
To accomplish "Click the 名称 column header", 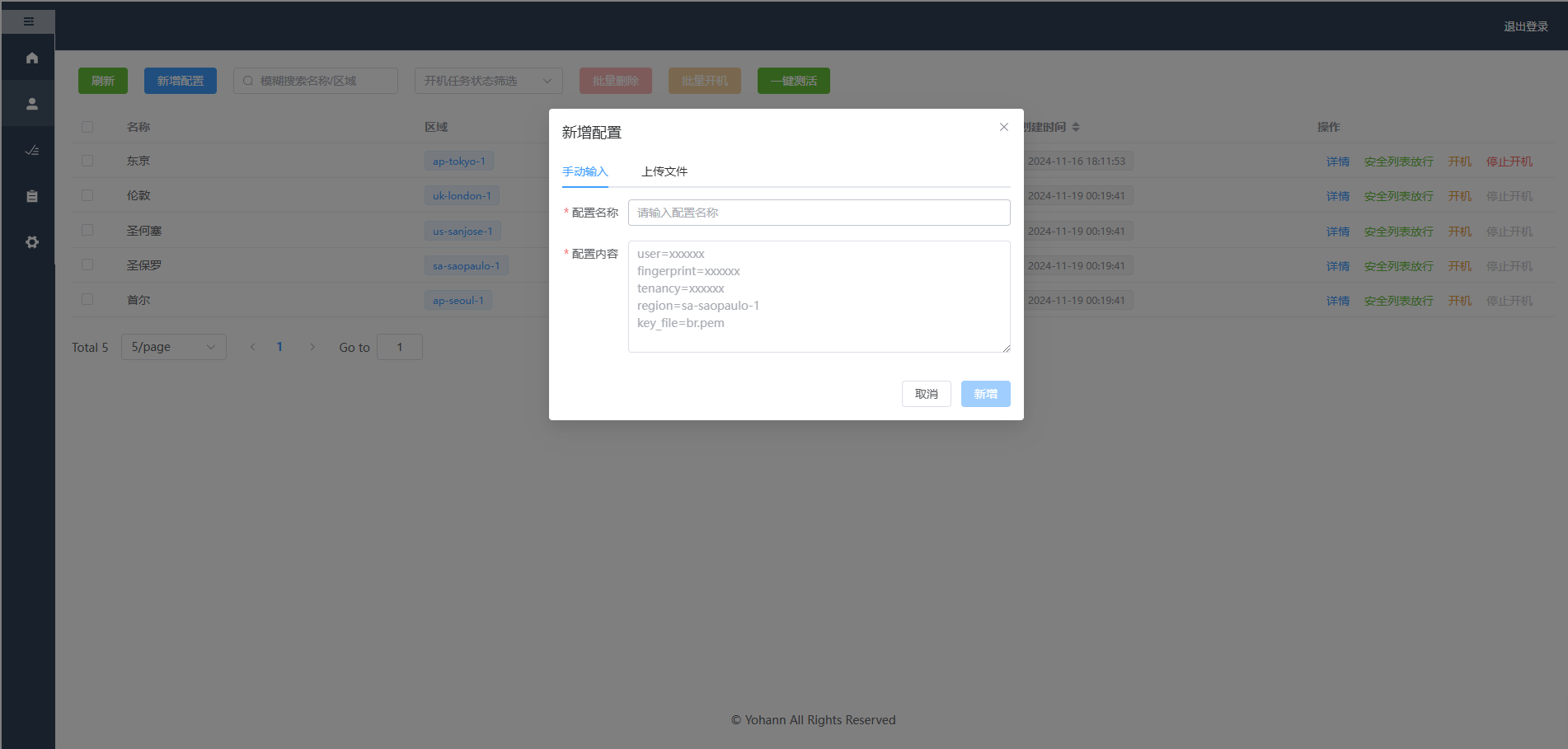I will click(138, 127).
